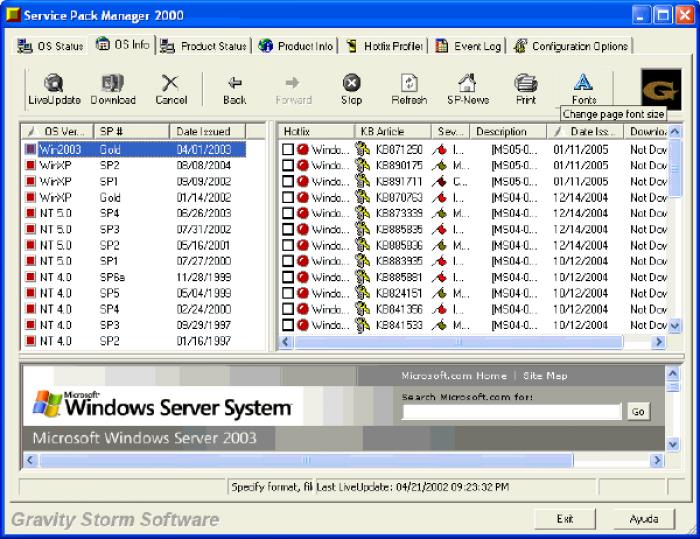Open Fonts size icon
Image resolution: width=700 pixels, height=539 pixels.
click(583, 83)
